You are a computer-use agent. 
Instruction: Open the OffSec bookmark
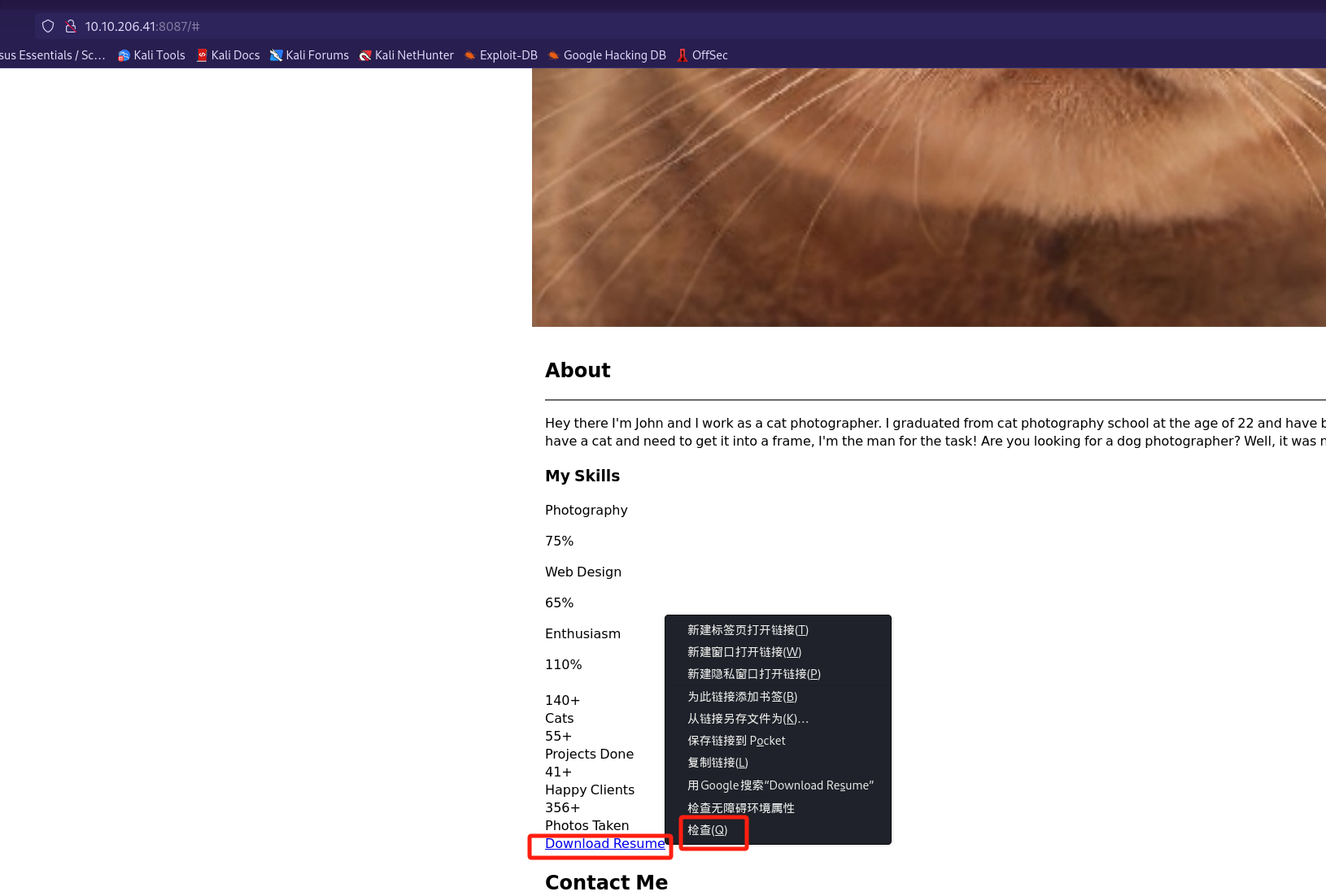(703, 55)
